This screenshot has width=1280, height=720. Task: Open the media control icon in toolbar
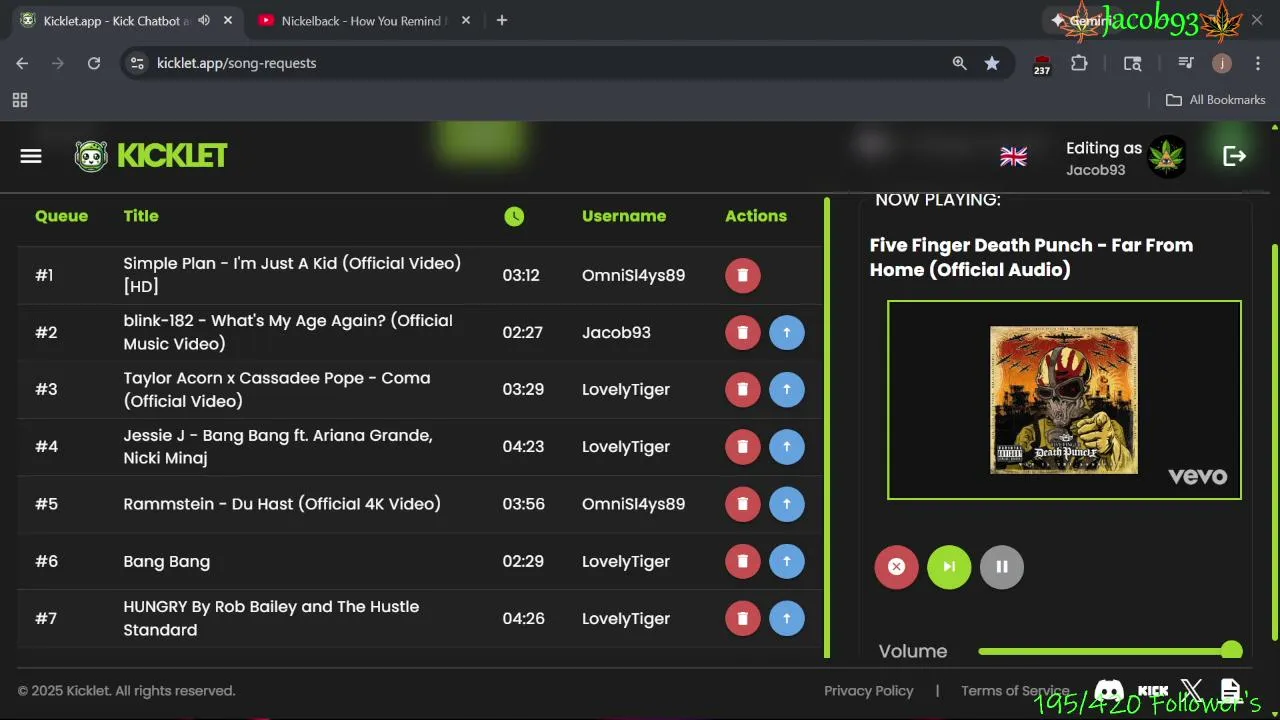1186,63
